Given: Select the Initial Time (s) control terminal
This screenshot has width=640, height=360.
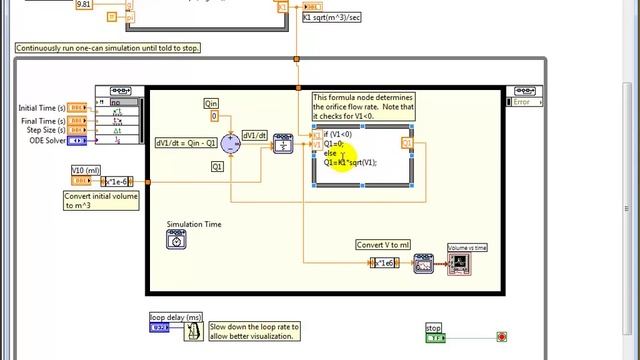Looking at the screenshot, I should (x=77, y=107).
